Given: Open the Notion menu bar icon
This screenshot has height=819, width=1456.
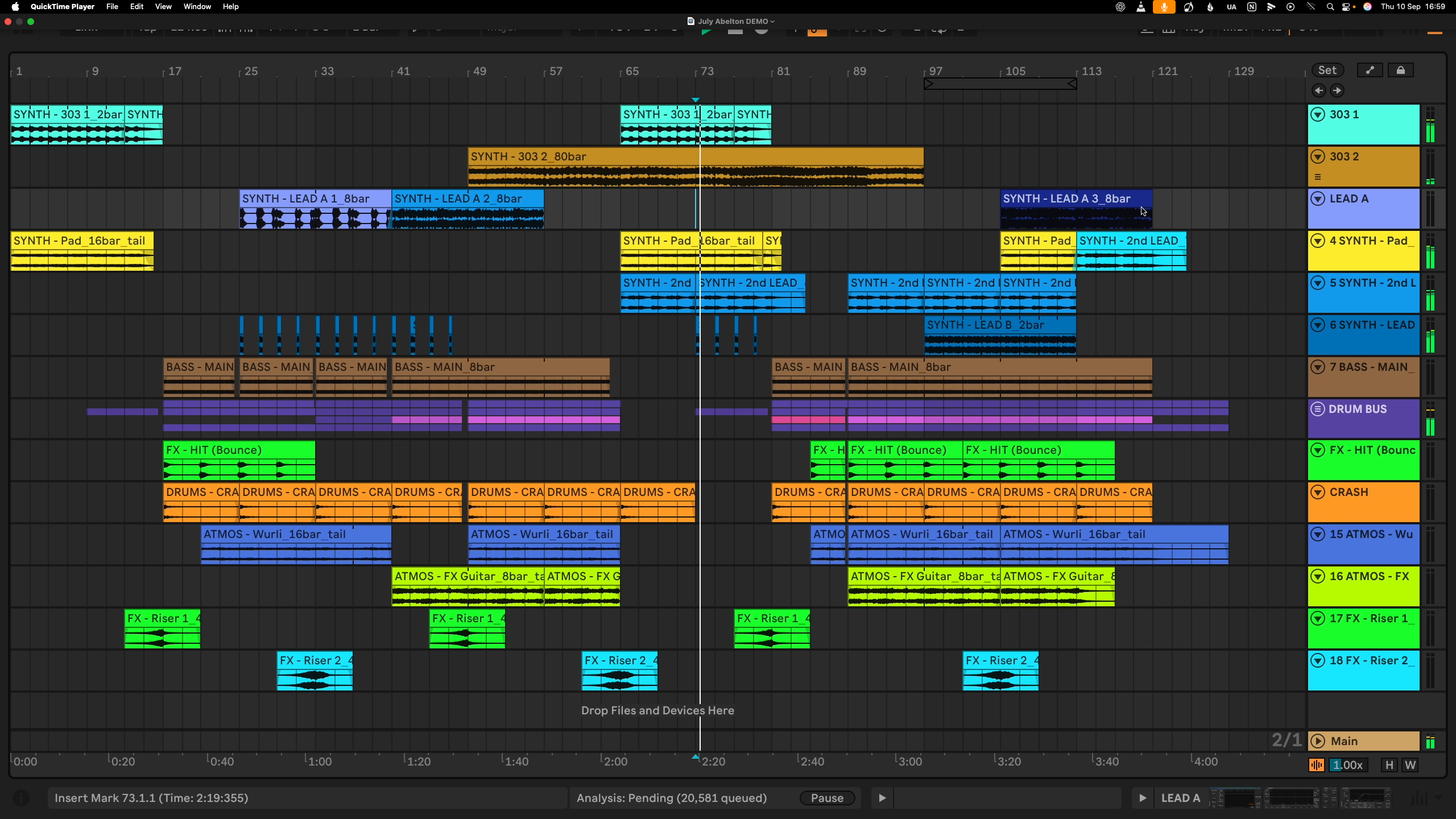Looking at the screenshot, I should coord(1252,7).
